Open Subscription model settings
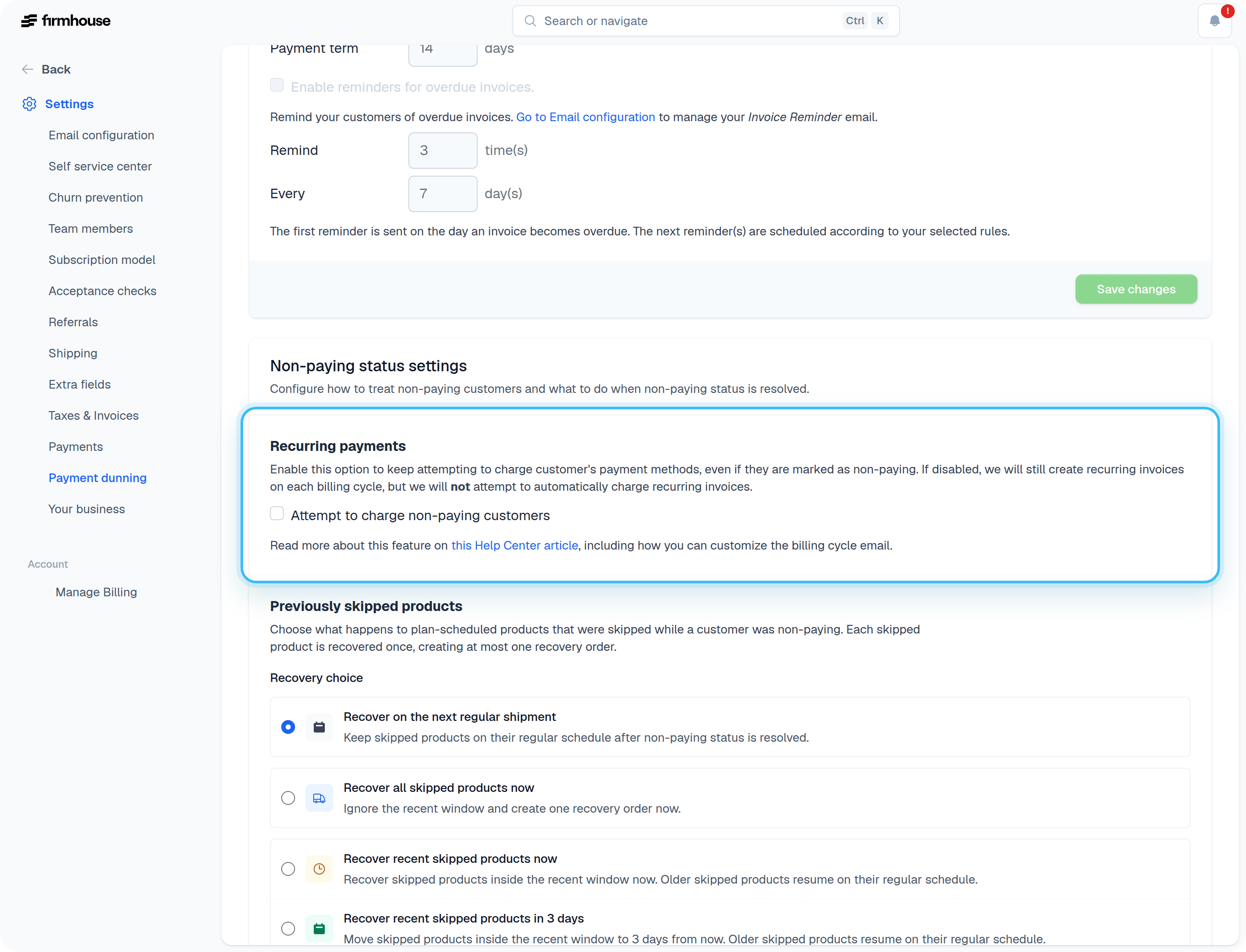 [x=102, y=260]
